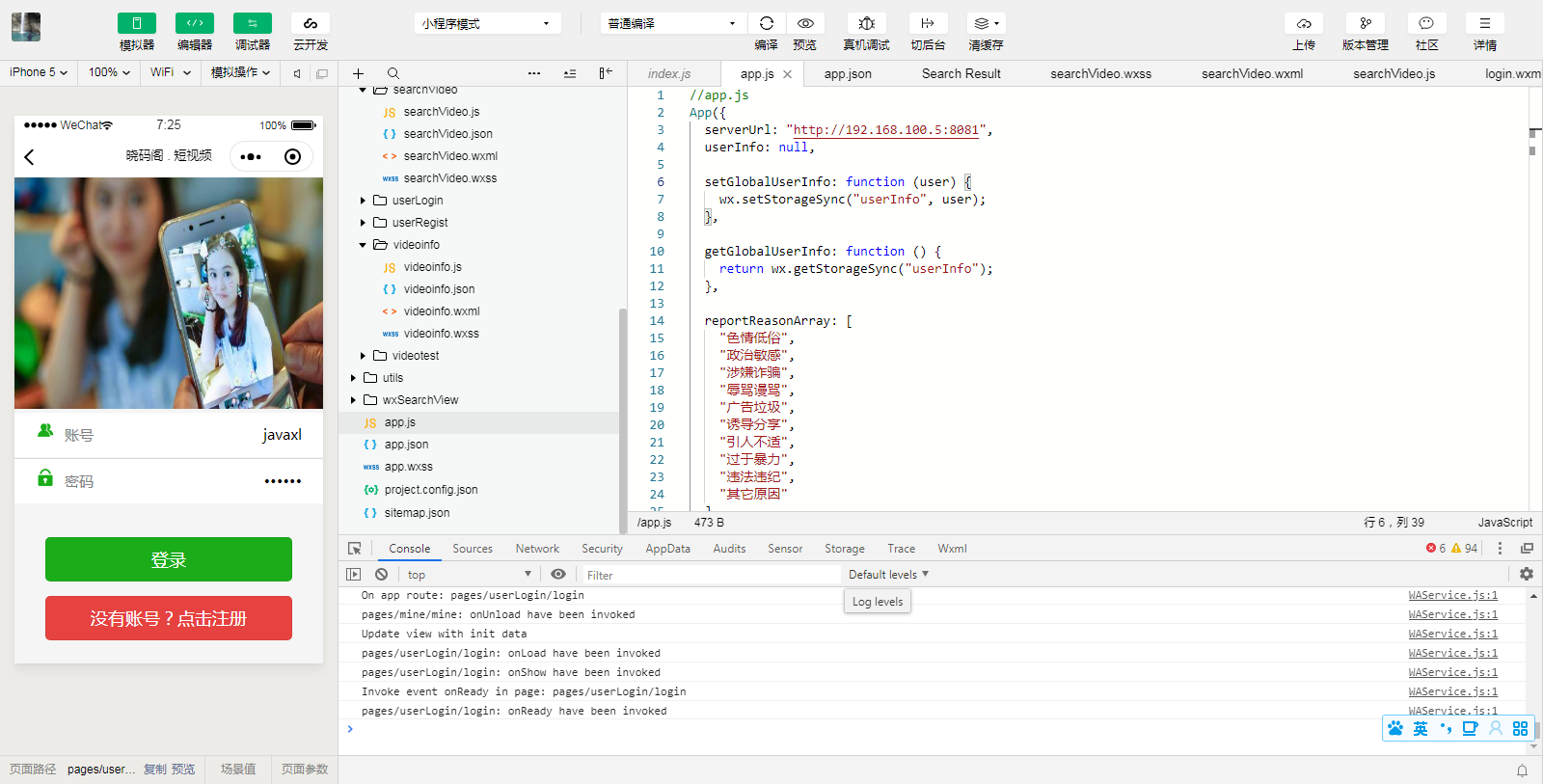The width and height of the screenshot is (1543, 784).
Task: Switch to the Search Result tab
Action: point(961,73)
